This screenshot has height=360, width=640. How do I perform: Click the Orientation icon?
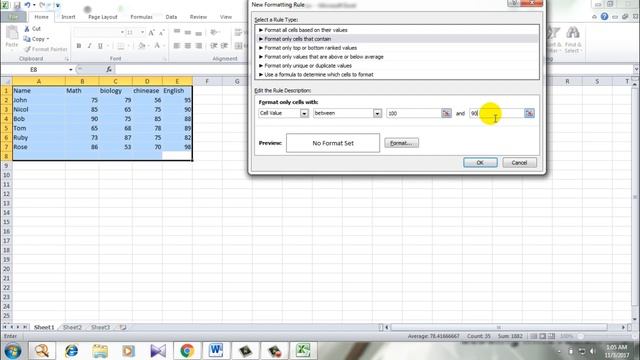[x=214, y=32]
